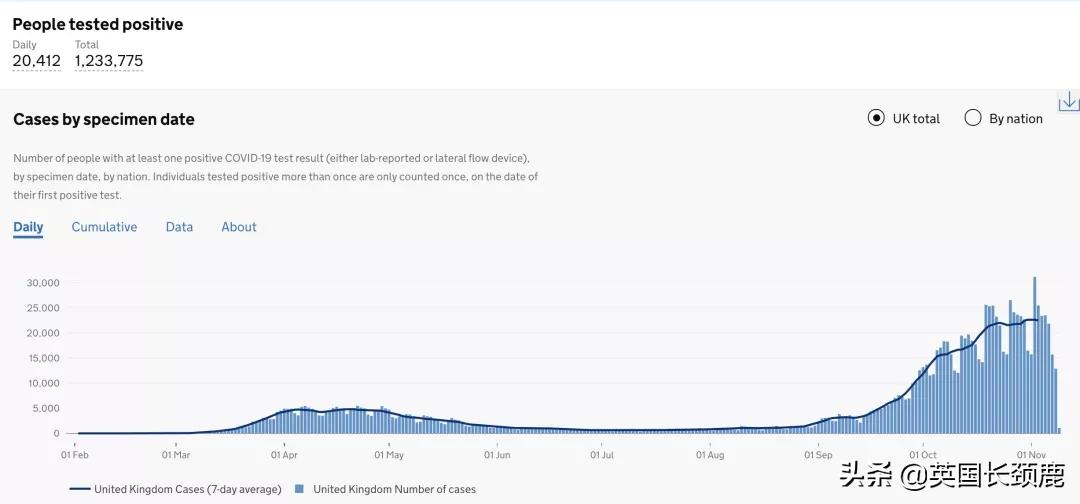This screenshot has width=1080, height=504.
Task: Open the About tab
Action: pyautogui.click(x=239, y=227)
